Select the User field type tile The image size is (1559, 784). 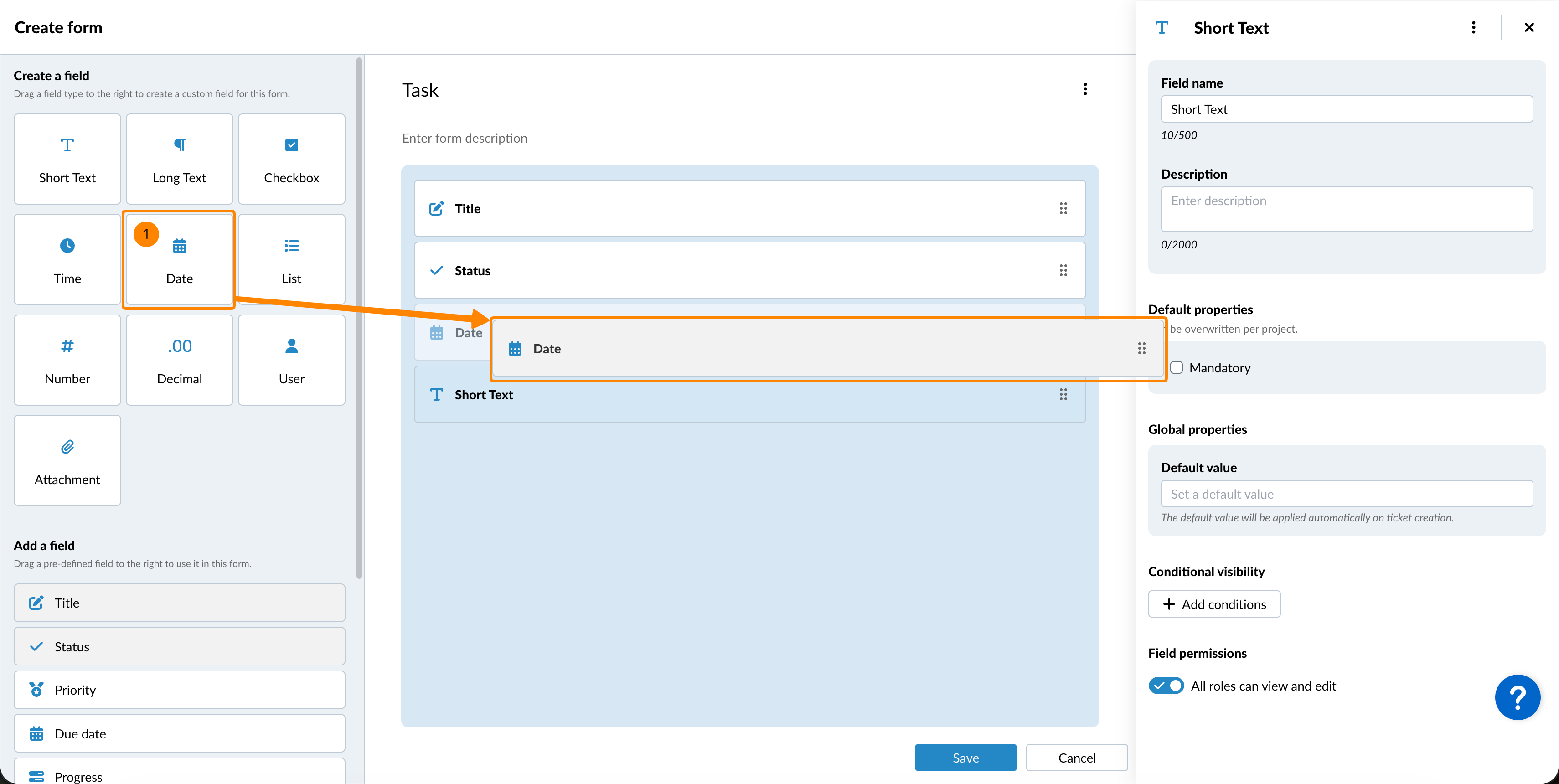pos(291,360)
